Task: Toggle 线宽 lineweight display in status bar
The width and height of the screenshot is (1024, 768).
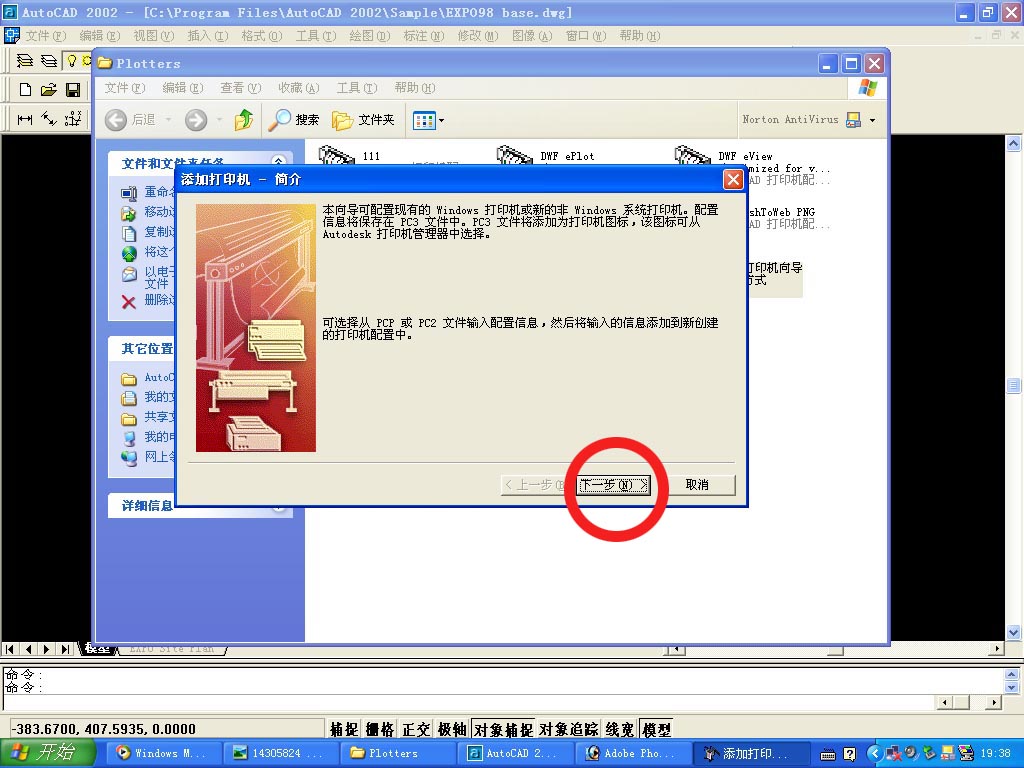Action: (x=620, y=729)
